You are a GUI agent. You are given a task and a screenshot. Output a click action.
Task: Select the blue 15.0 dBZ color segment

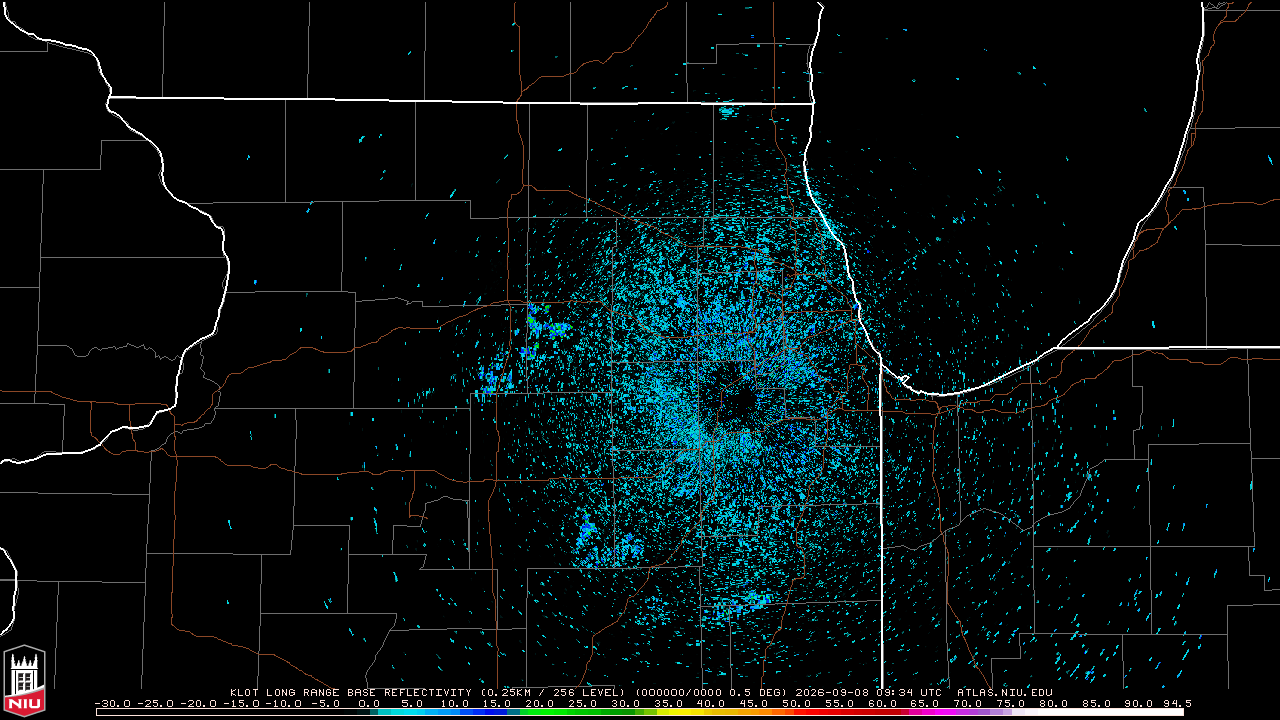(x=503, y=712)
